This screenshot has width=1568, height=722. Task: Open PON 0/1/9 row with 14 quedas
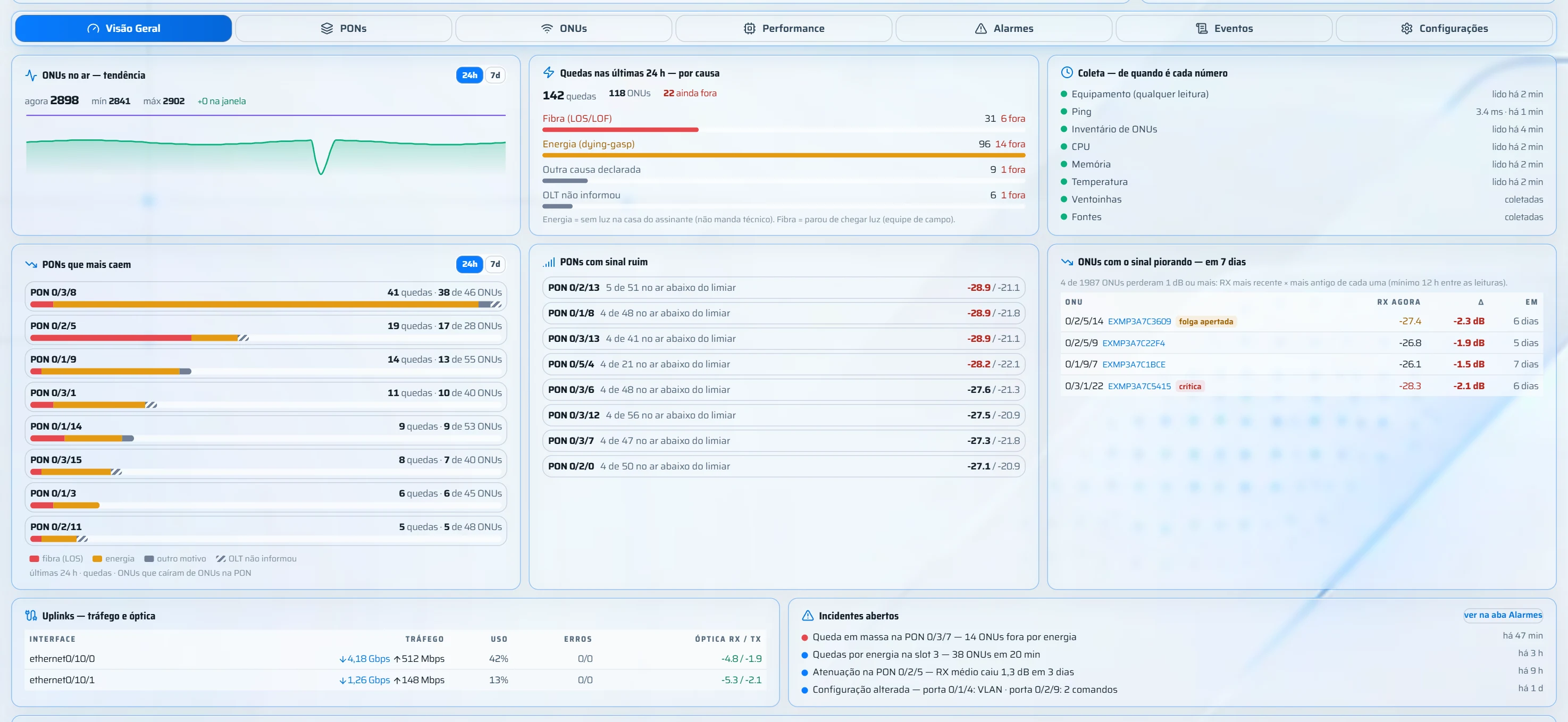point(266,364)
